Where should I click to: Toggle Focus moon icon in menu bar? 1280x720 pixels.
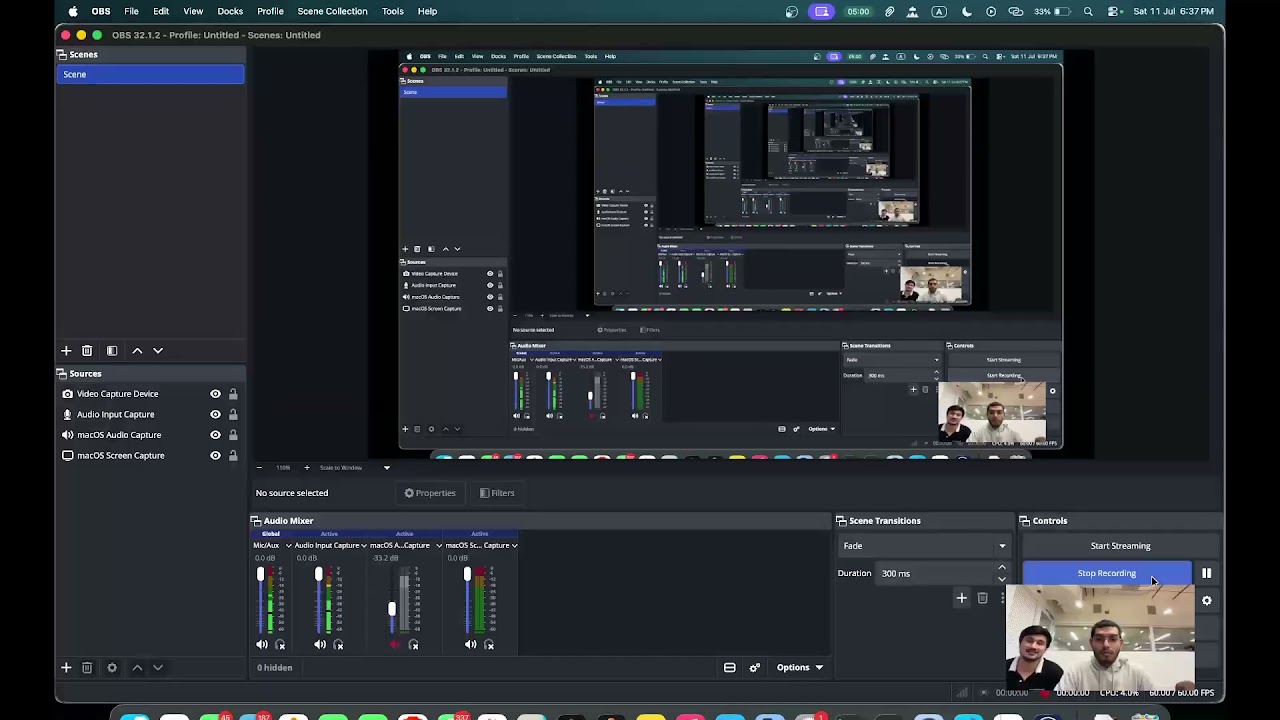click(967, 11)
